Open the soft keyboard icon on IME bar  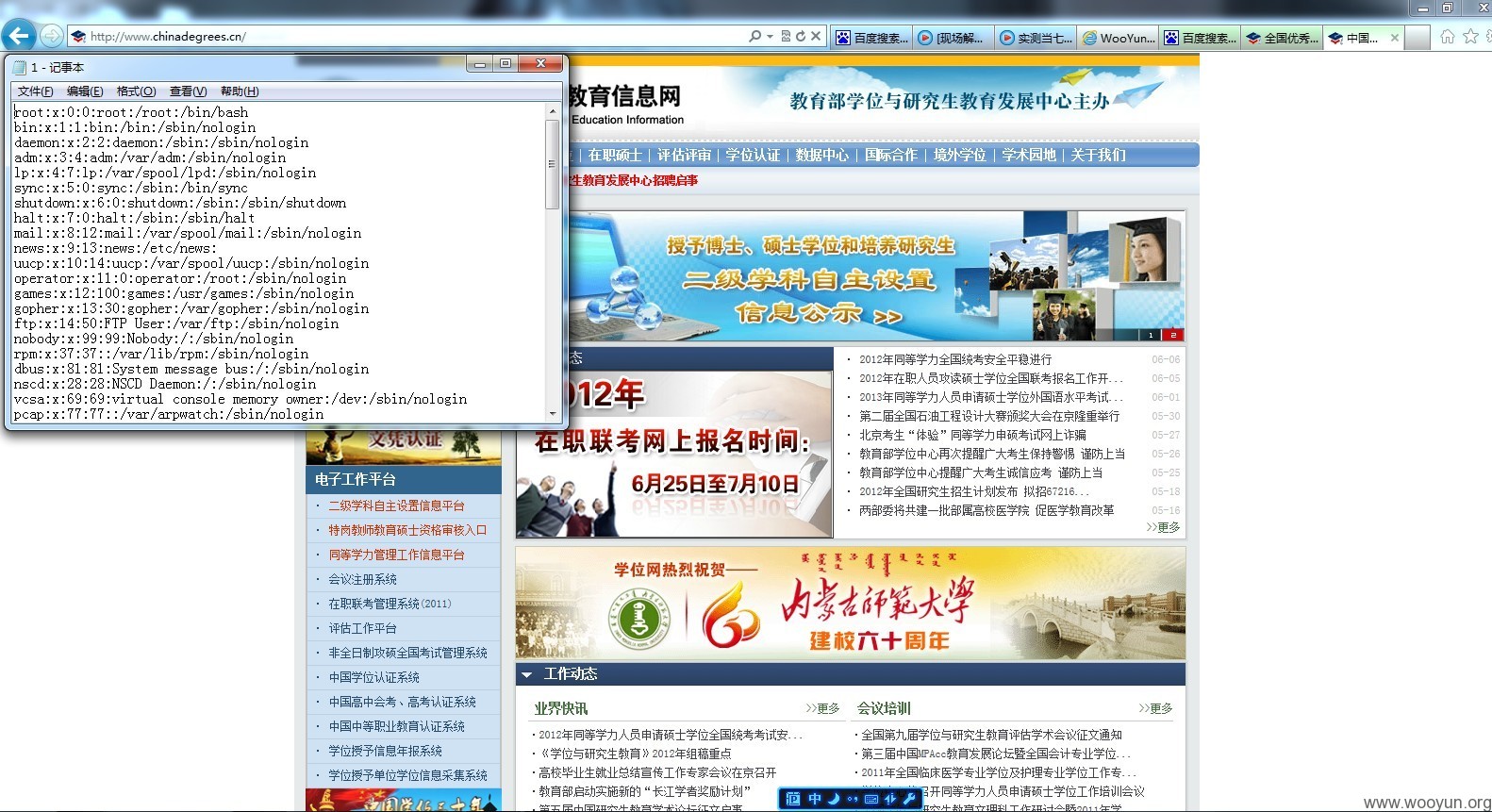coord(871,799)
